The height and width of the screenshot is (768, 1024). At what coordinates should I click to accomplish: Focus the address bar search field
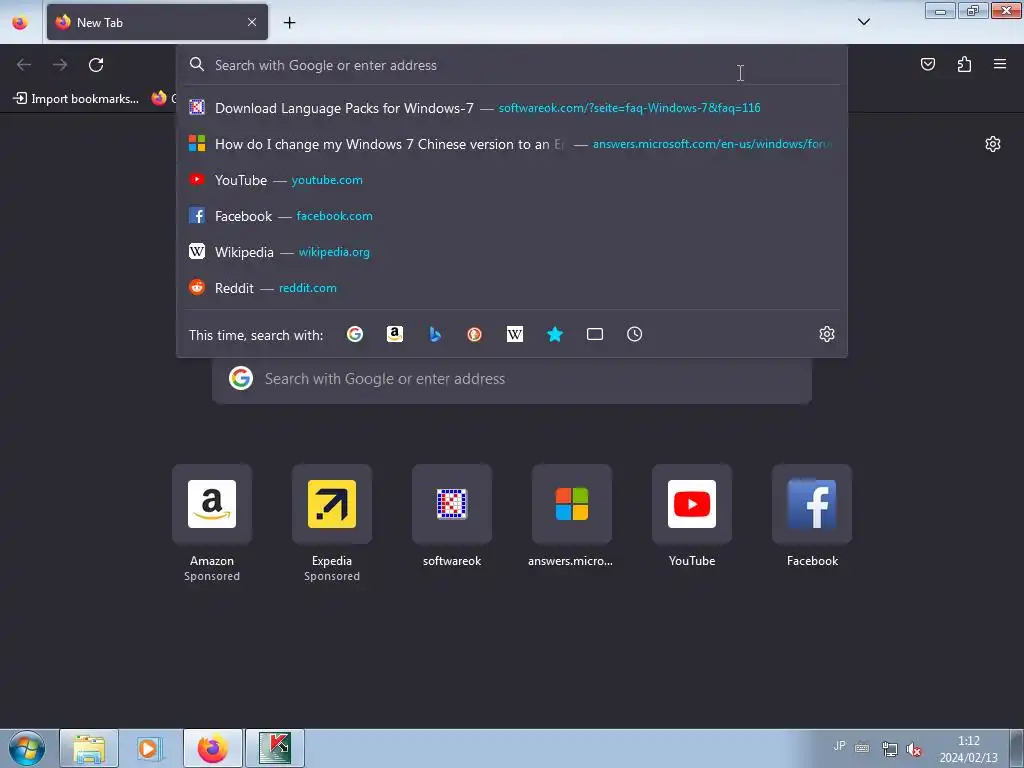(511, 65)
